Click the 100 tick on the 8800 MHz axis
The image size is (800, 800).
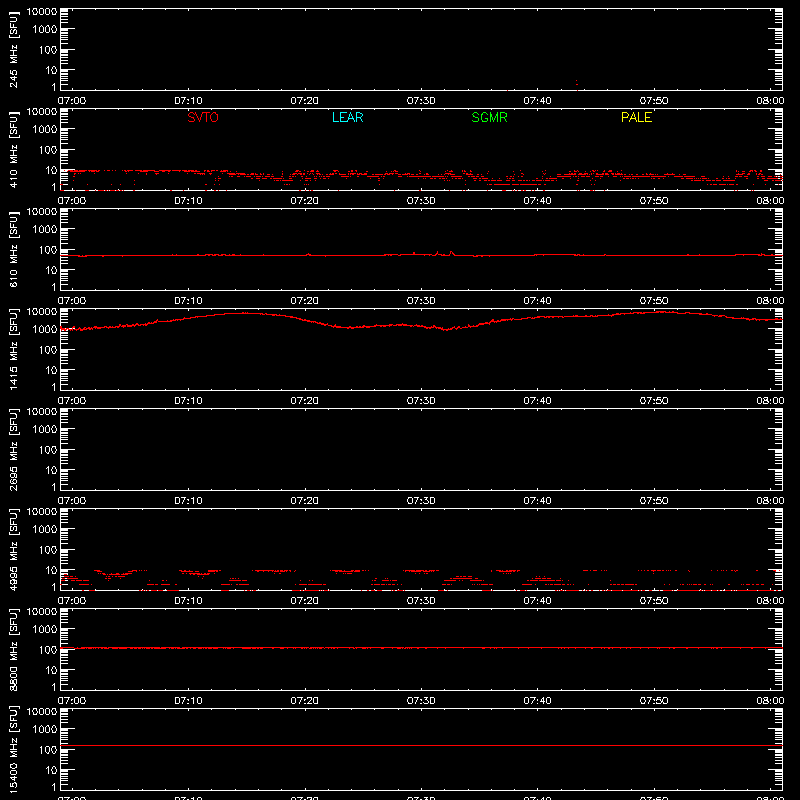(48, 649)
